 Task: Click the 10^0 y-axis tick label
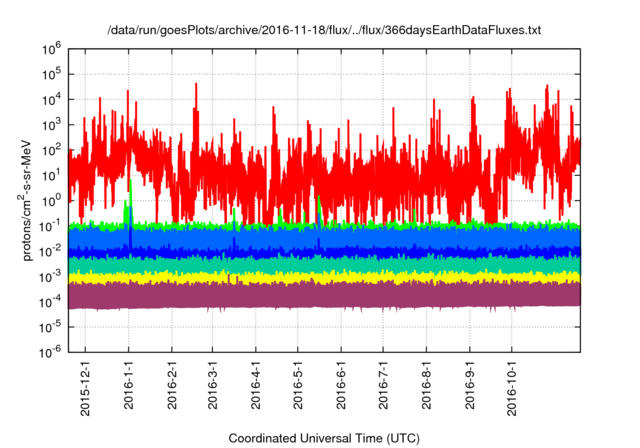(51, 201)
